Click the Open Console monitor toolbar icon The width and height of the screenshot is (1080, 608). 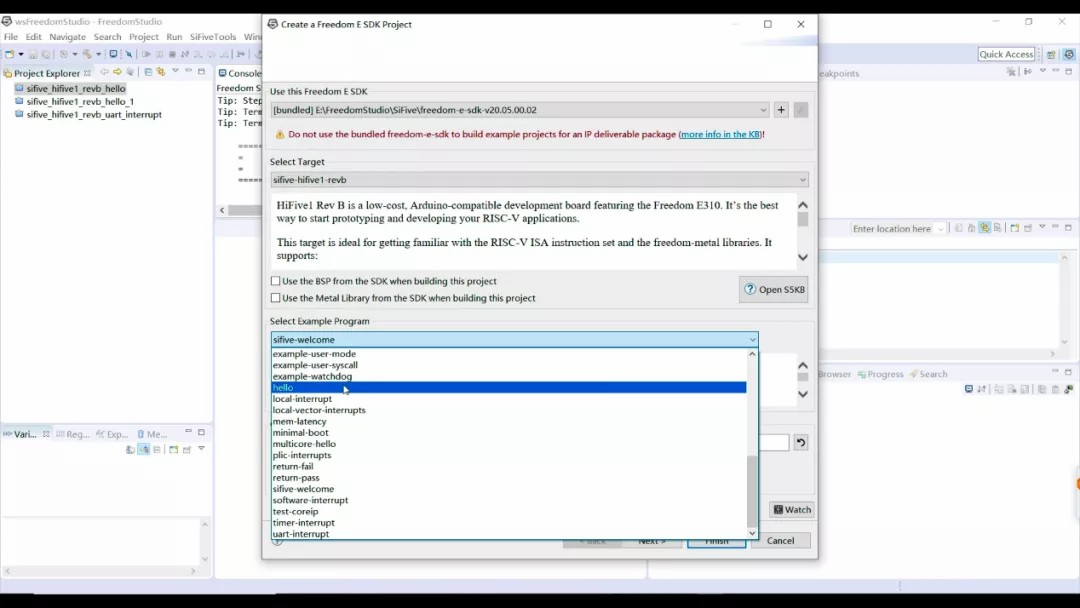click(x=113, y=54)
